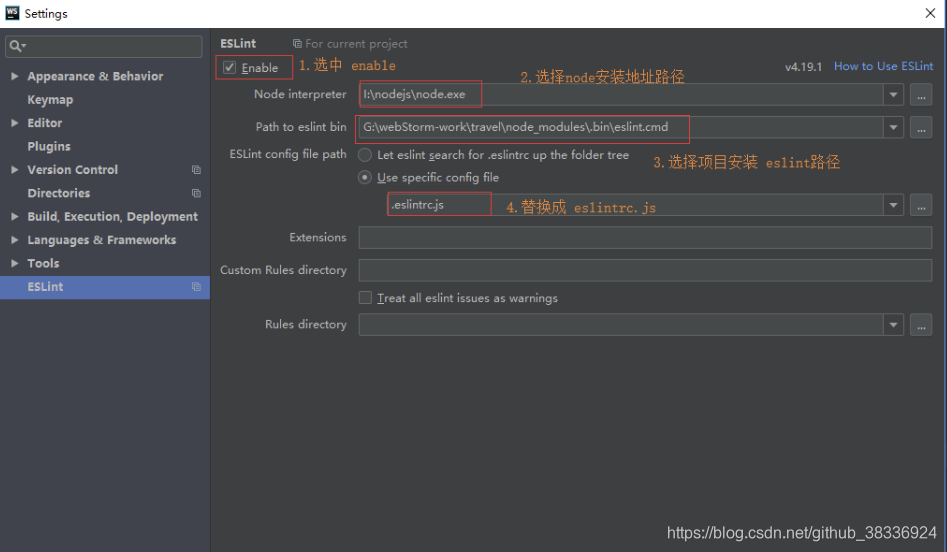Click the project-level icon beside Directories
The width and height of the screenshot is (947, 552).
[196, 193]
